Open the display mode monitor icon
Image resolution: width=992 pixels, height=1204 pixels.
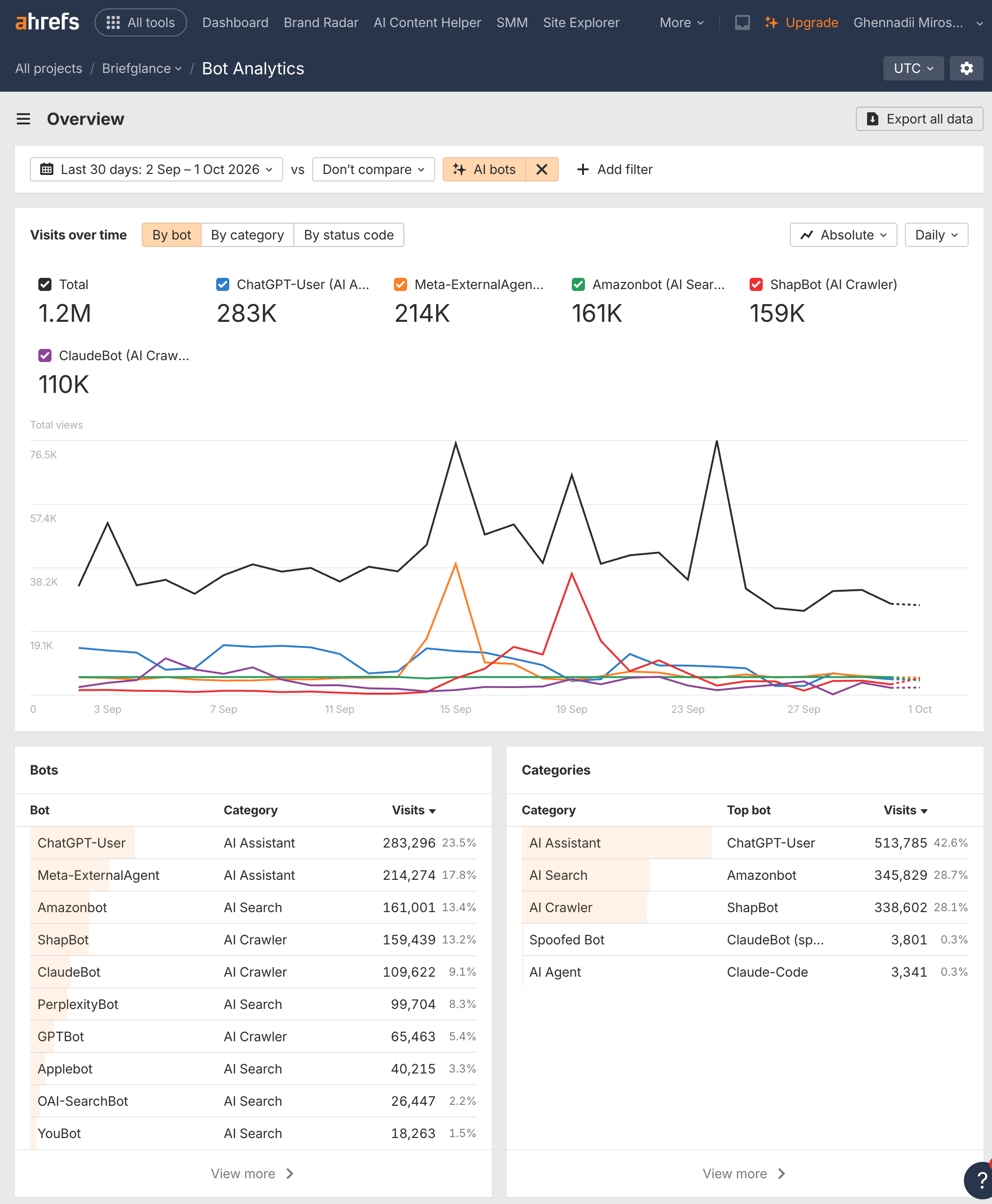point(742,22)
